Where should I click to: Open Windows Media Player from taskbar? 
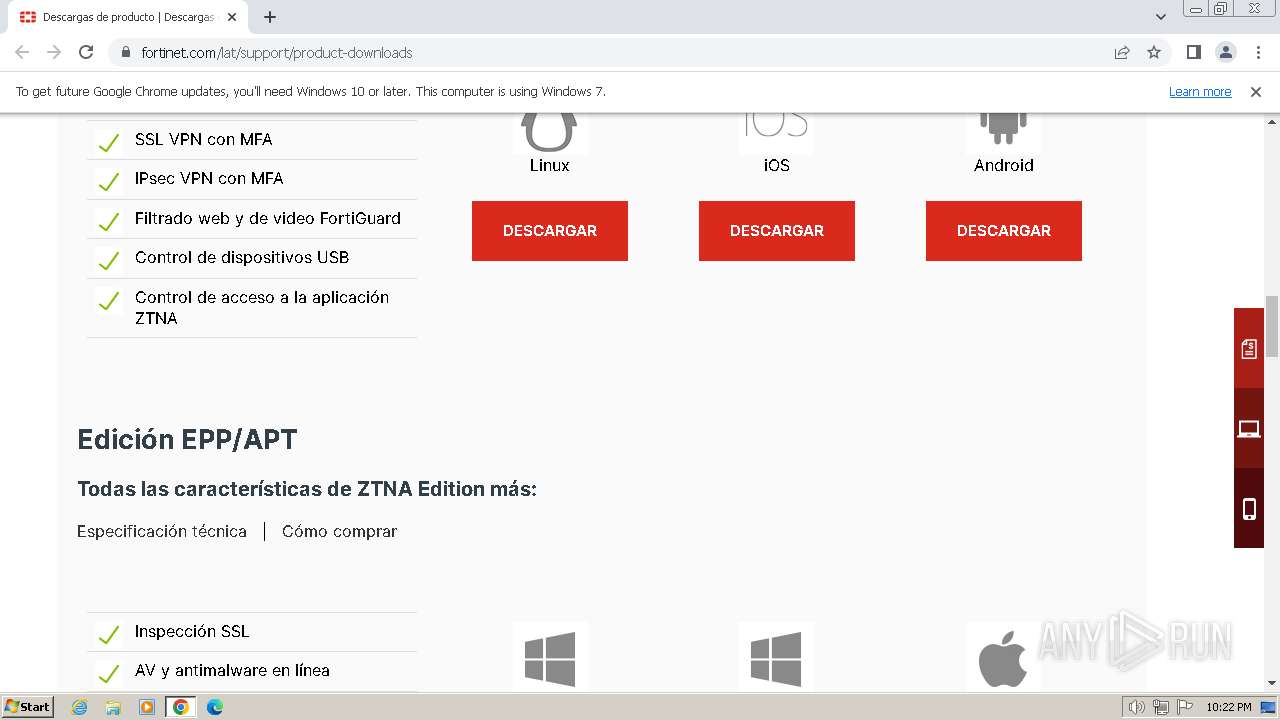[x=147, y=707]
